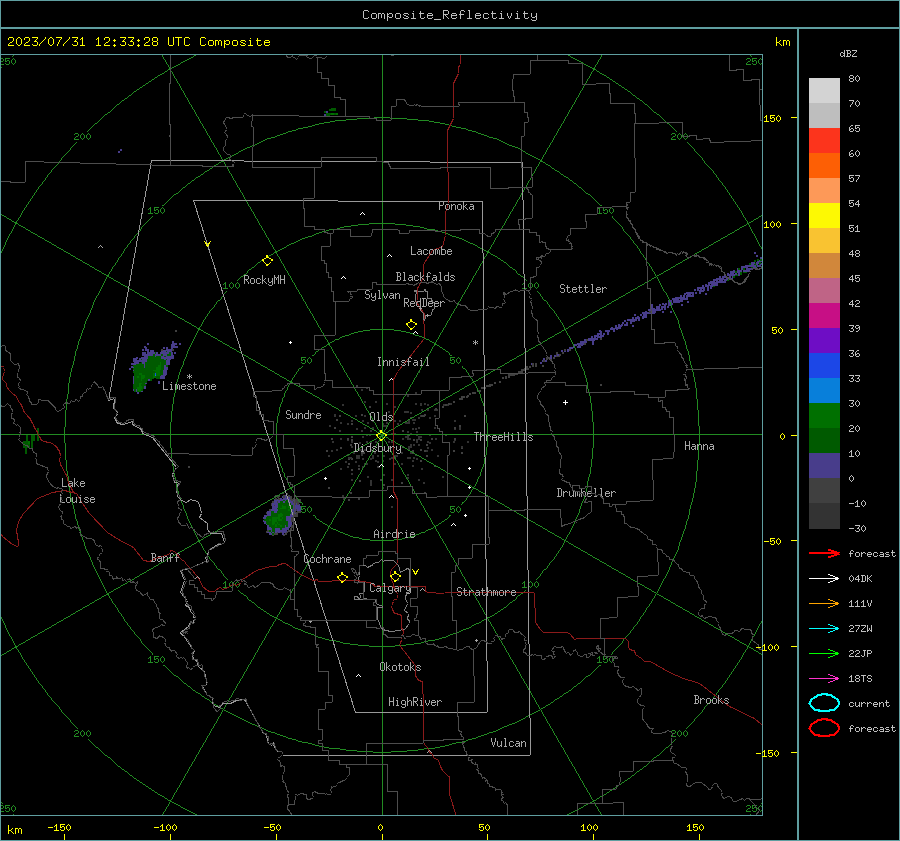
Task: Click the Lake Louise label
Action: 77,491
